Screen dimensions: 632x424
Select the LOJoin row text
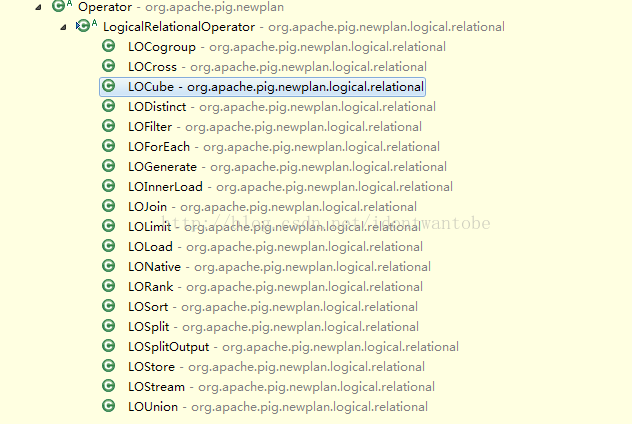(272, 207)
